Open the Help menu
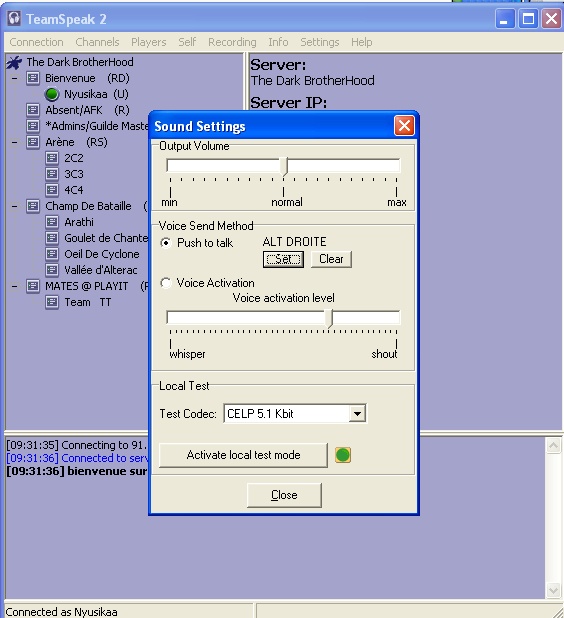 (362, 42)
